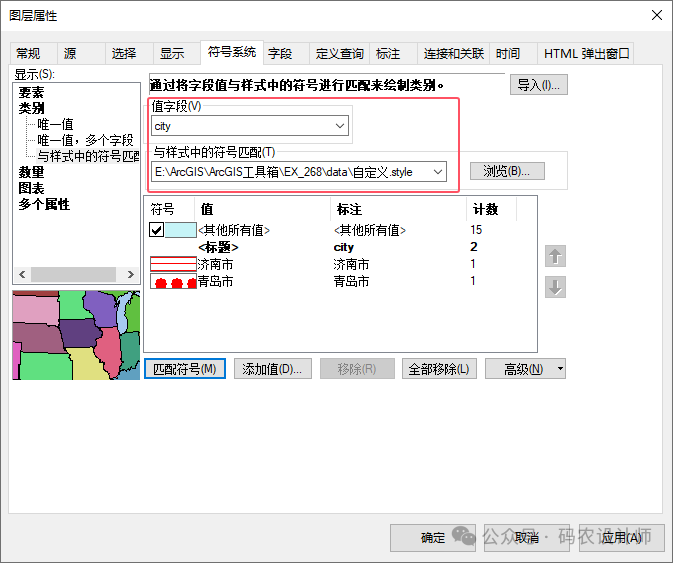Click the scrollbar right arrow in display list
The image size is (673, 563).
[131, 274]
